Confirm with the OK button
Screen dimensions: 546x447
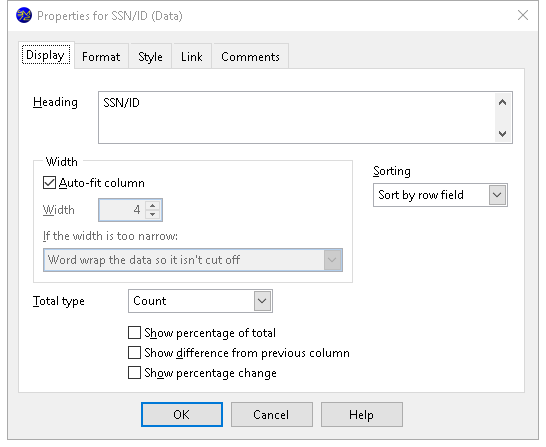(182, 415)
